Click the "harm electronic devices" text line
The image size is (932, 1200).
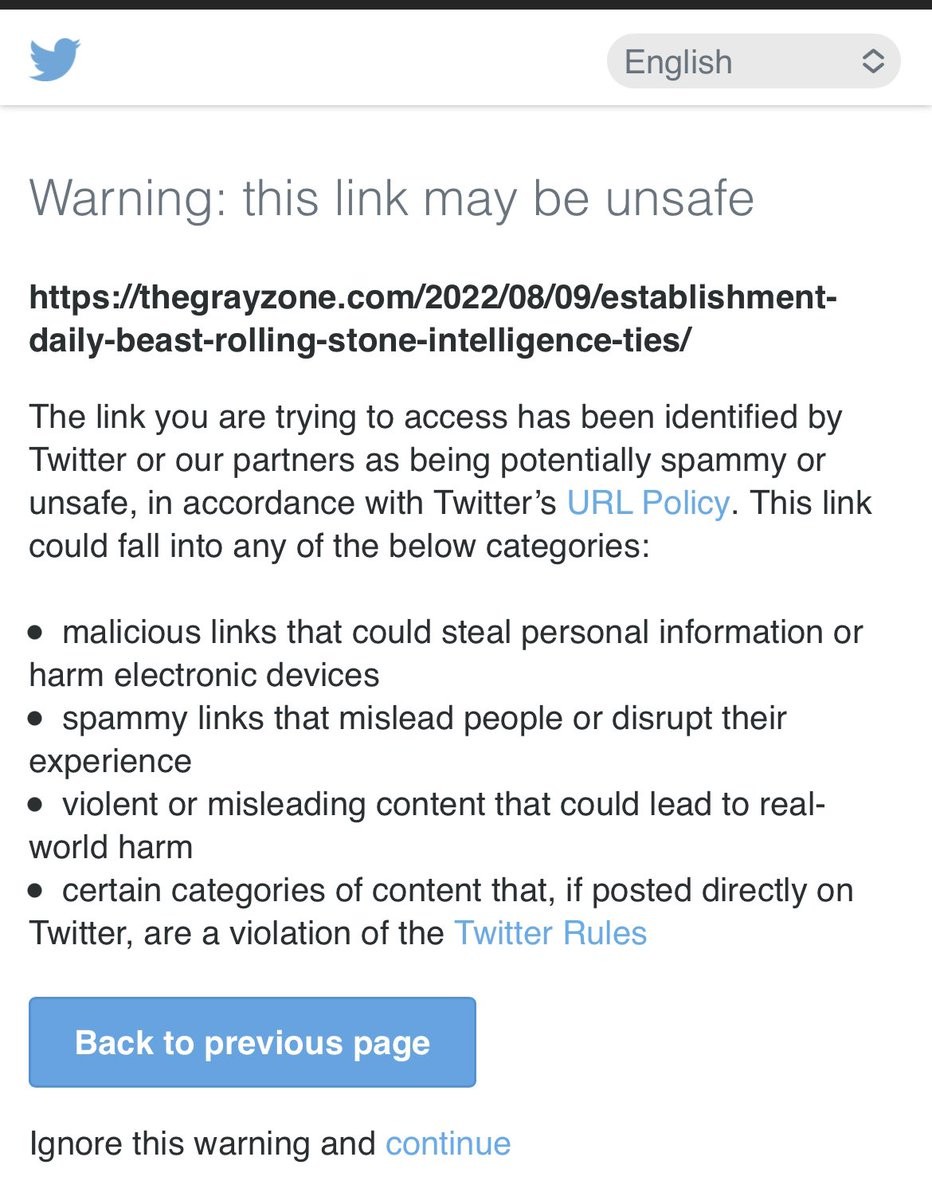tap(204, 675)
